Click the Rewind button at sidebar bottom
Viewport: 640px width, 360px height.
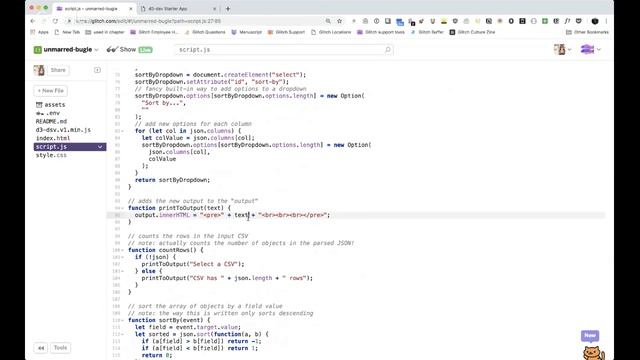41,348
